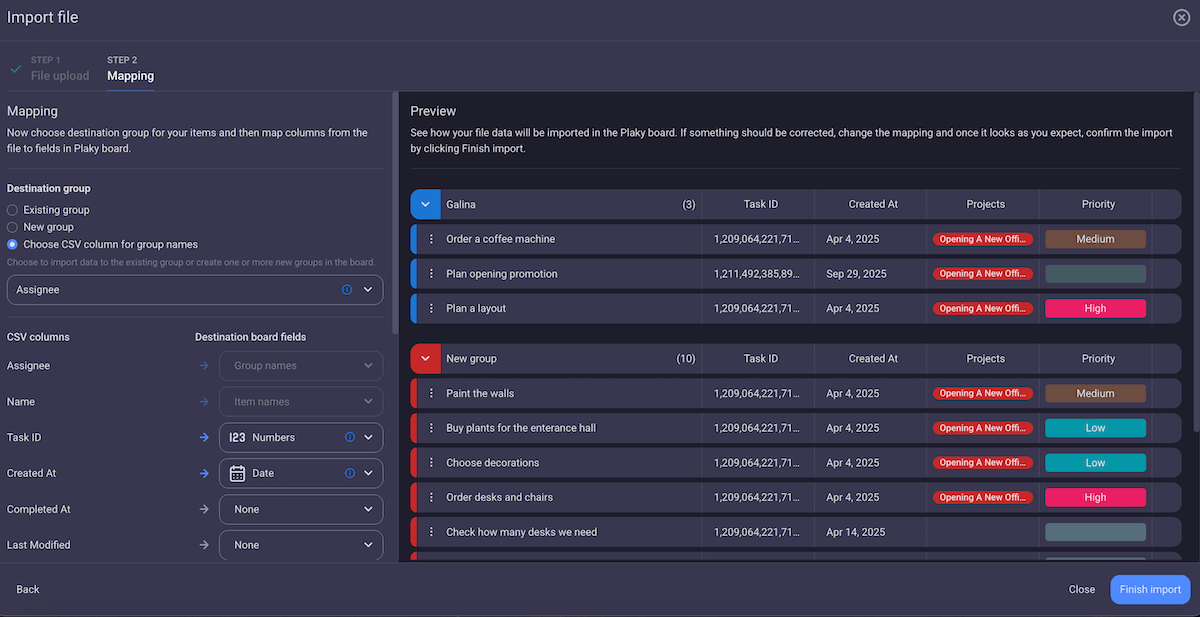
Task: Switch to the File upload step
Action: pos(60,73)
